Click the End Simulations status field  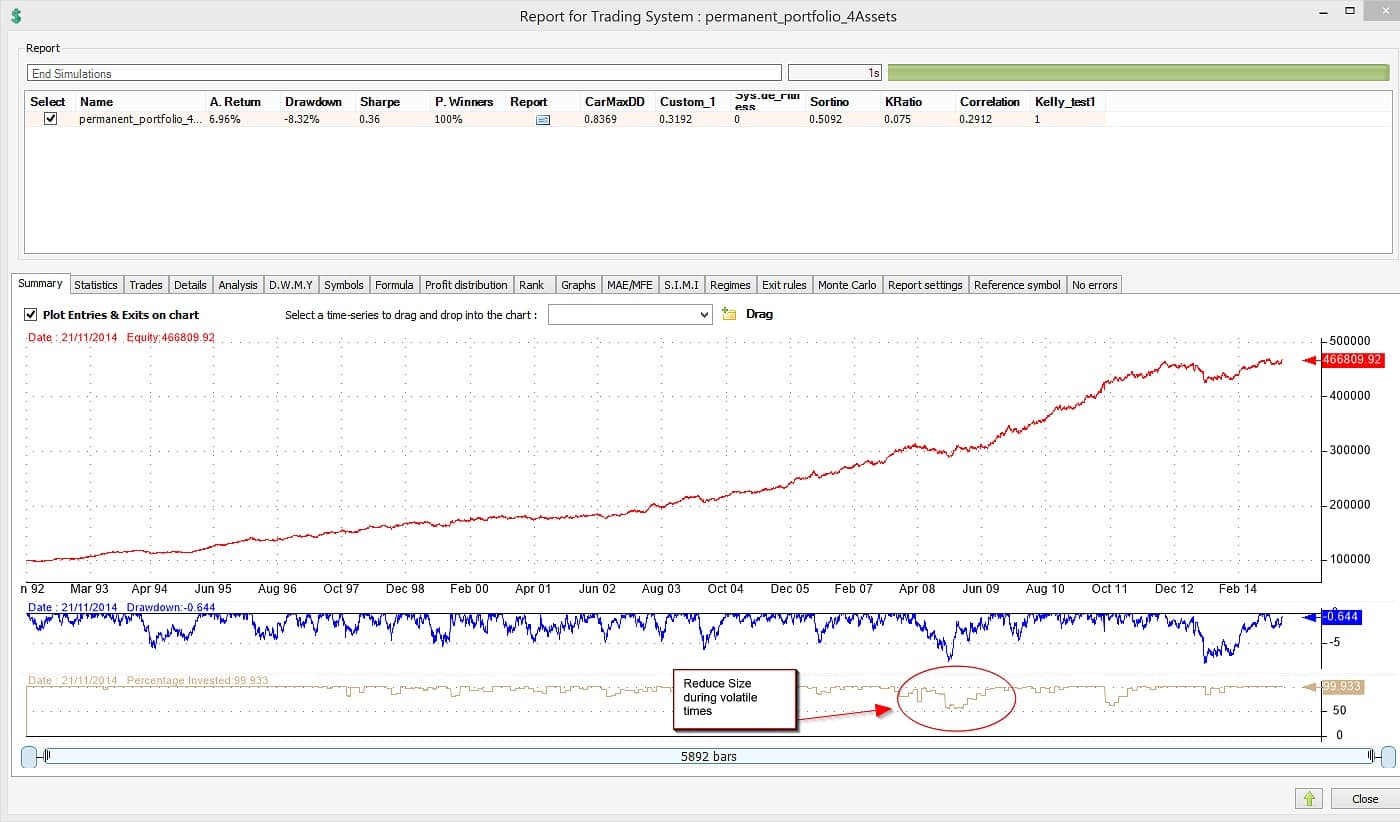click(x=405, y=73)
